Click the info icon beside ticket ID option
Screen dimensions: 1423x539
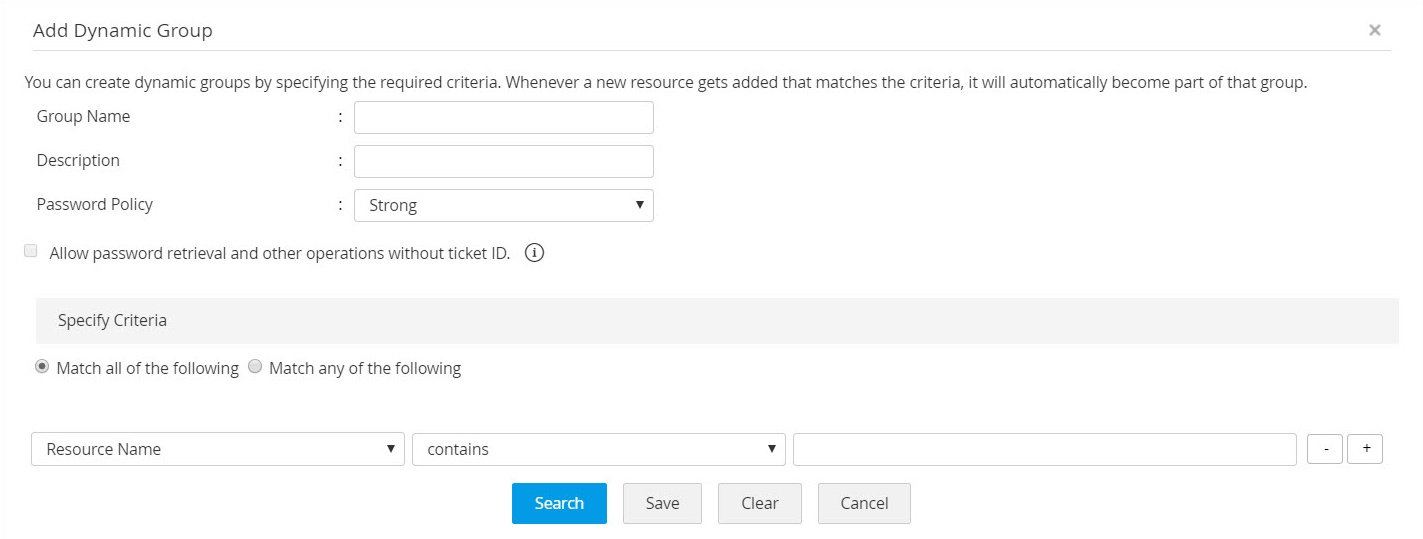pos(534,253)
